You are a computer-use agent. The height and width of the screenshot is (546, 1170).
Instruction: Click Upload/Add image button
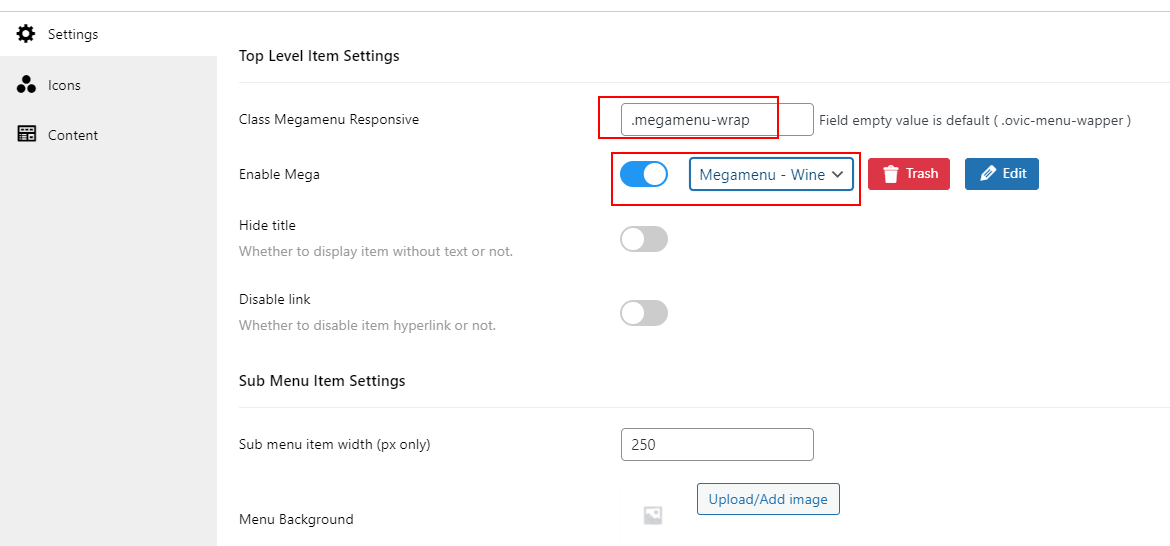point(768,499)
